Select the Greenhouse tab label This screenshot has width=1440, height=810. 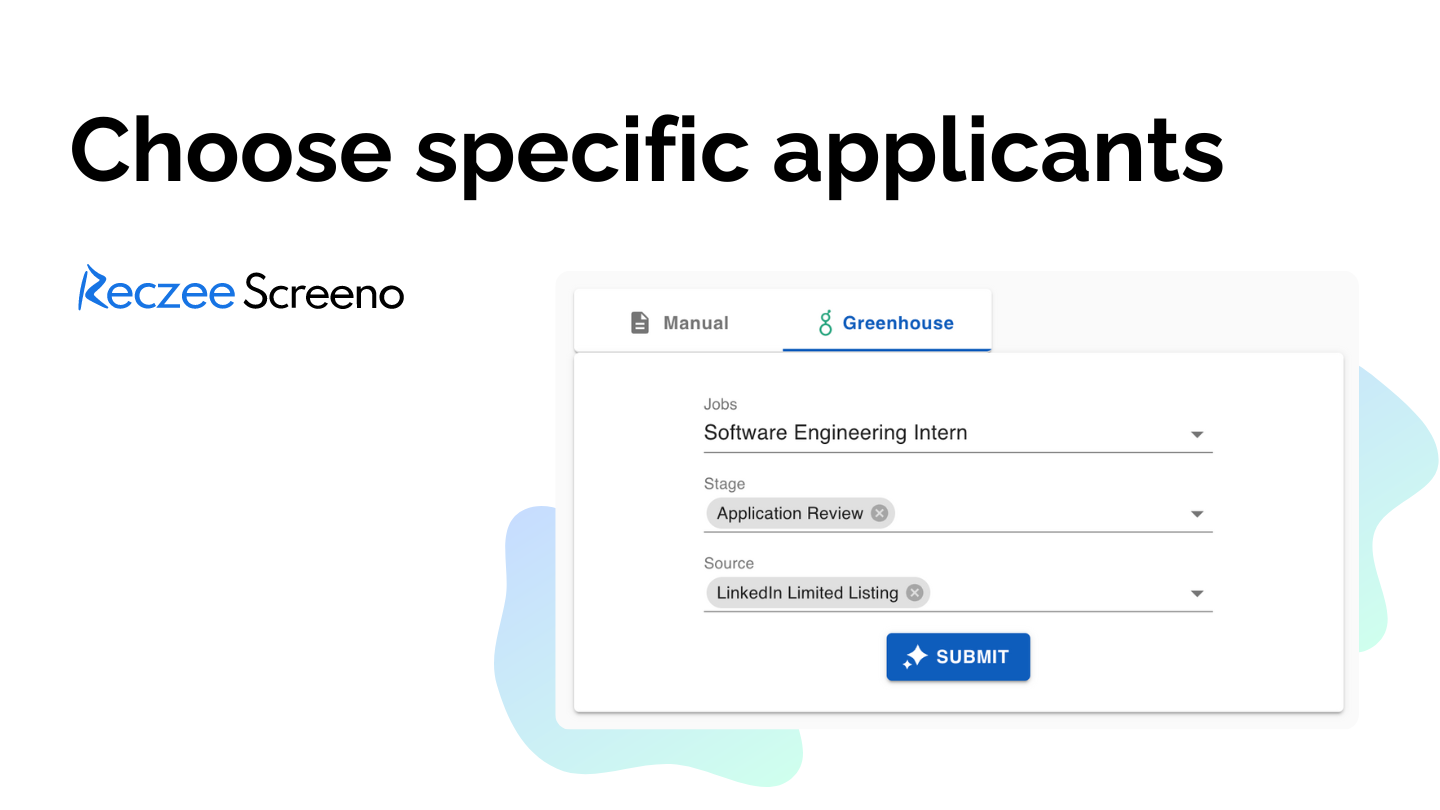[x=897, y=323]
